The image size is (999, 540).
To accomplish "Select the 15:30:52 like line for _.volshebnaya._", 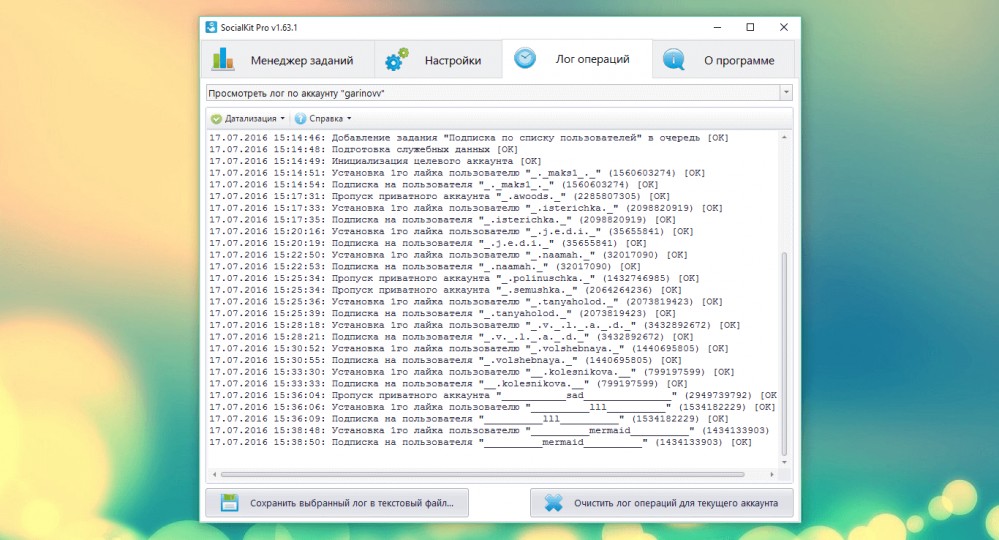I will 469,348.
